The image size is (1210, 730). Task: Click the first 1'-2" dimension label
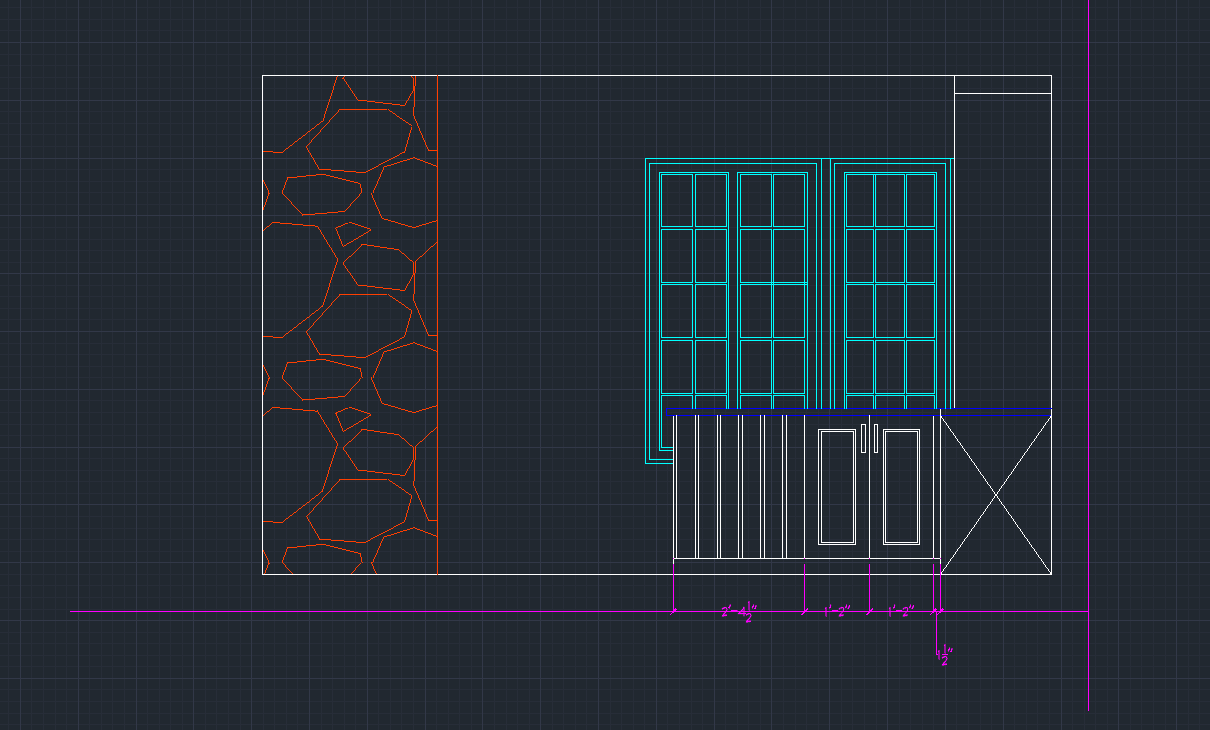pos(836,612)
